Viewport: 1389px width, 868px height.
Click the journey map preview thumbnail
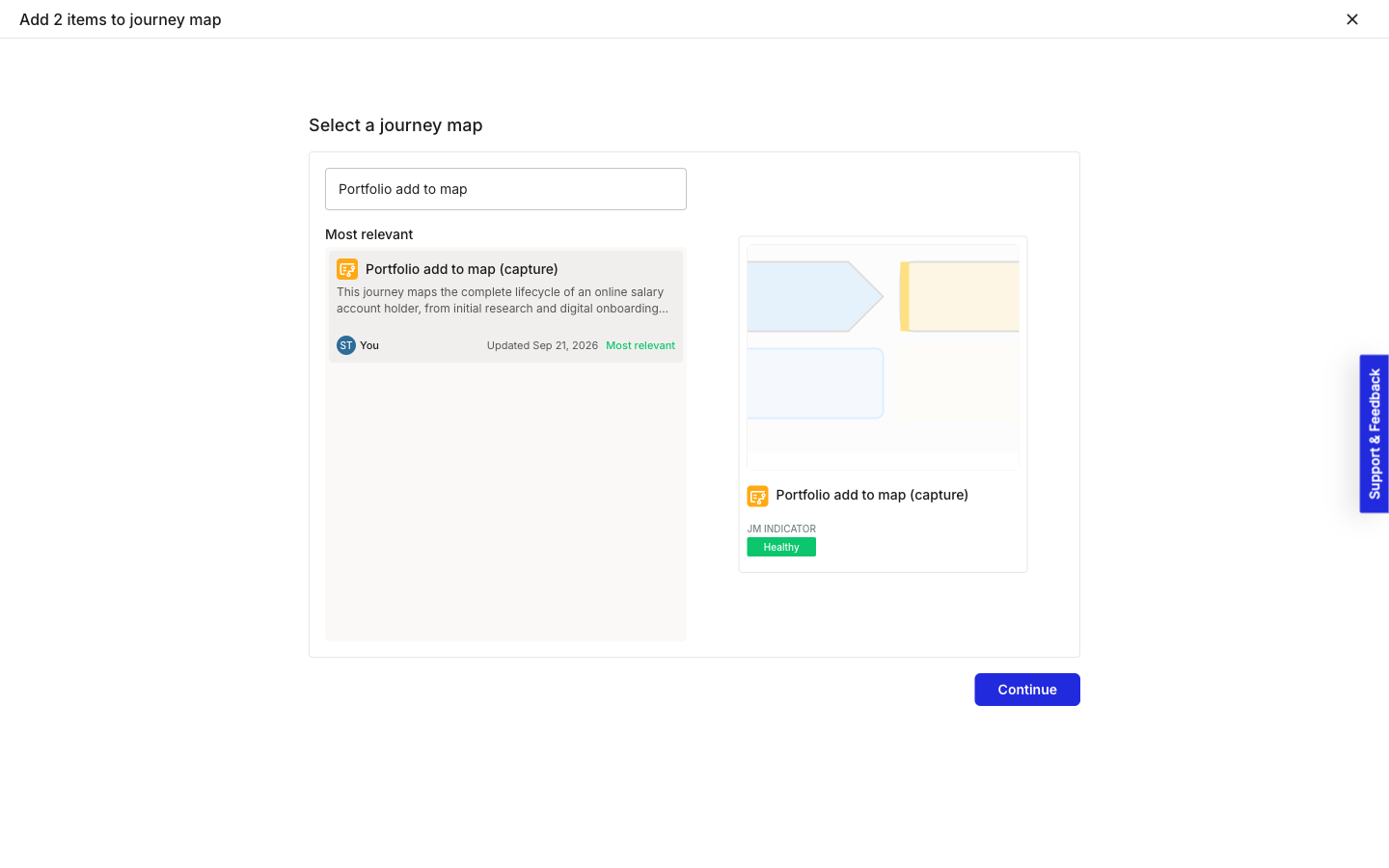[x=883, y=357]
